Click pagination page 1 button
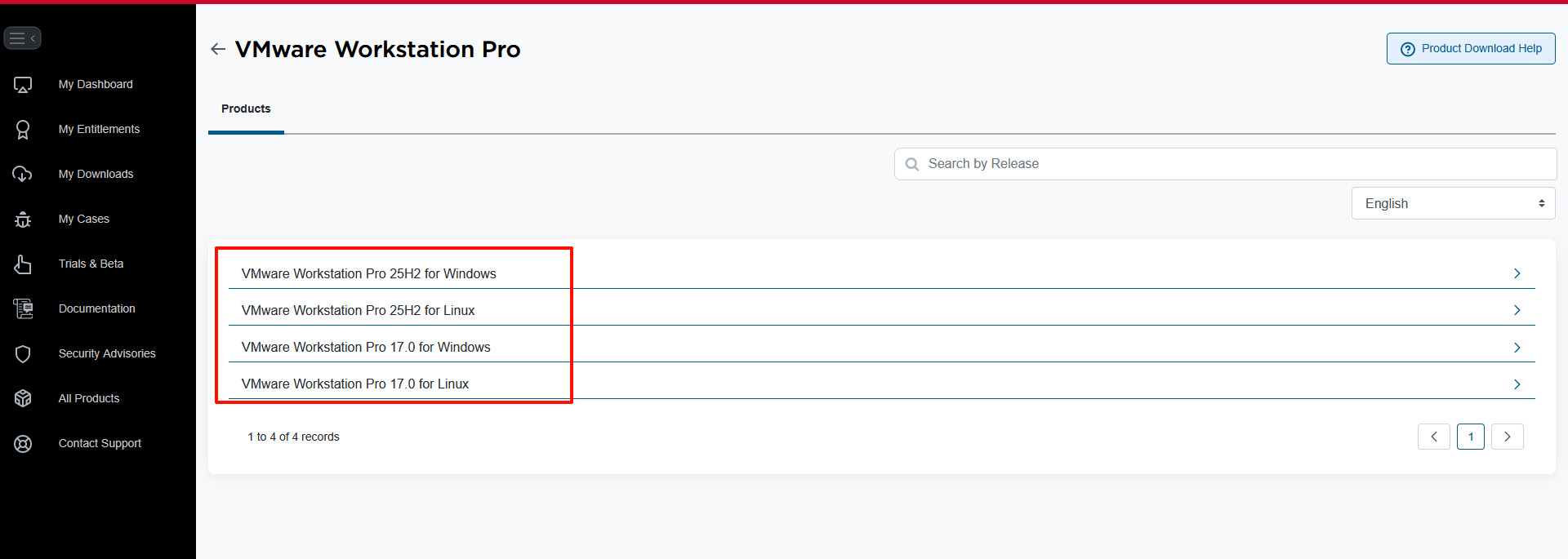The height and width of the screenshot is (559, 1568). coord(1471,437)
